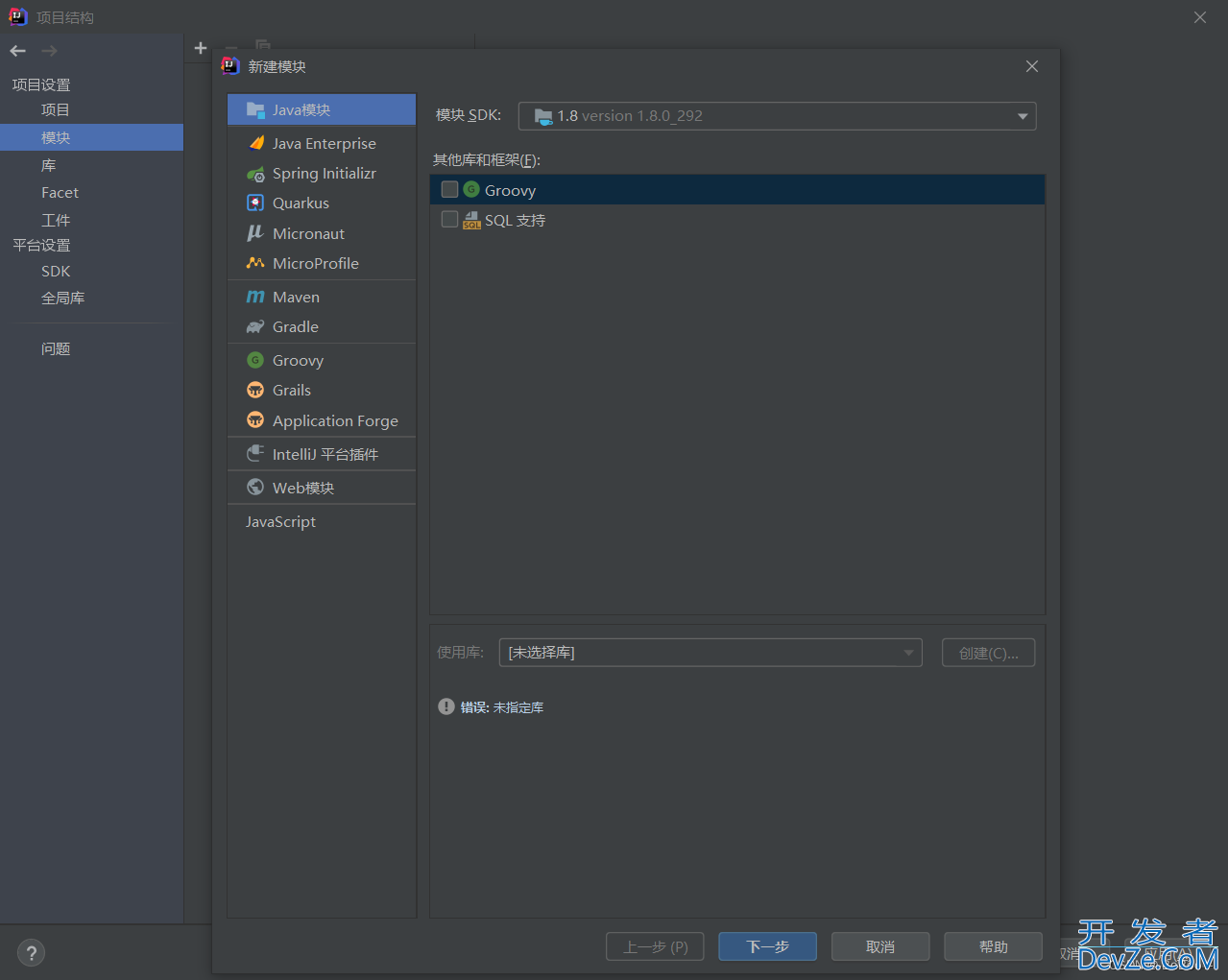Click the SDK folder icon in combo box
Screen dimensions: 1228x980
(x=543, y=116)
